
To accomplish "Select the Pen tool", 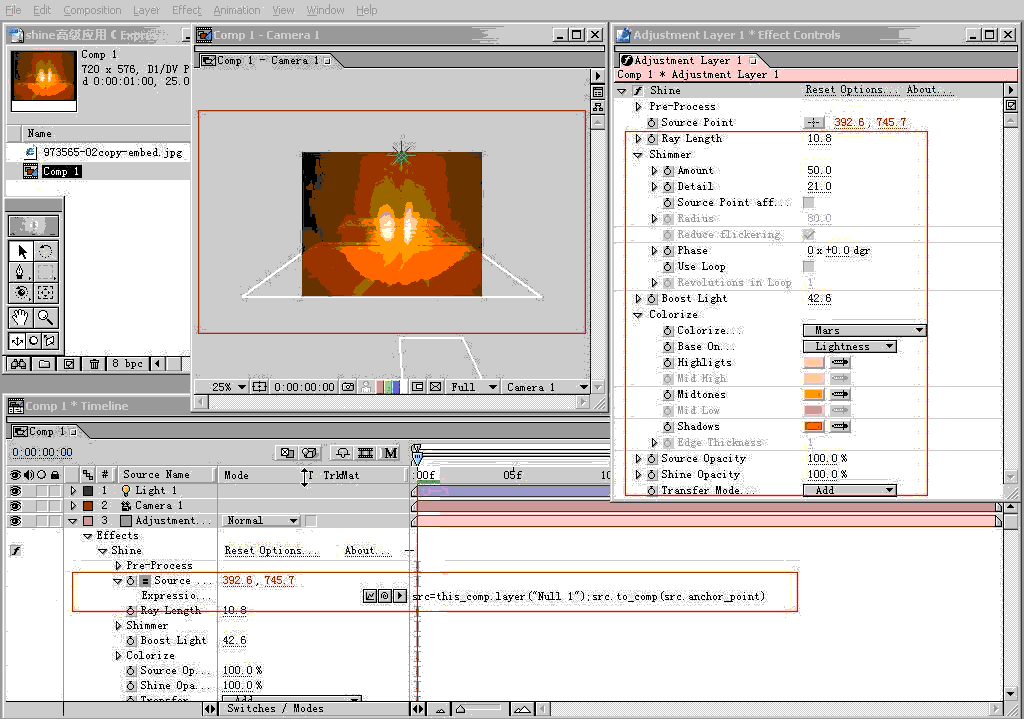I will (x=22, y=272).
